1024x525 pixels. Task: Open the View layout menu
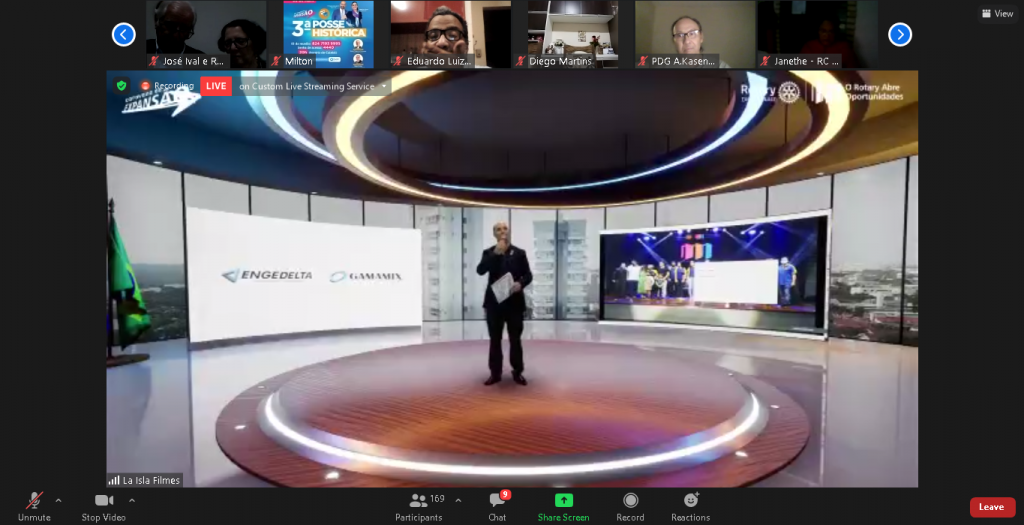click(998, 14)
